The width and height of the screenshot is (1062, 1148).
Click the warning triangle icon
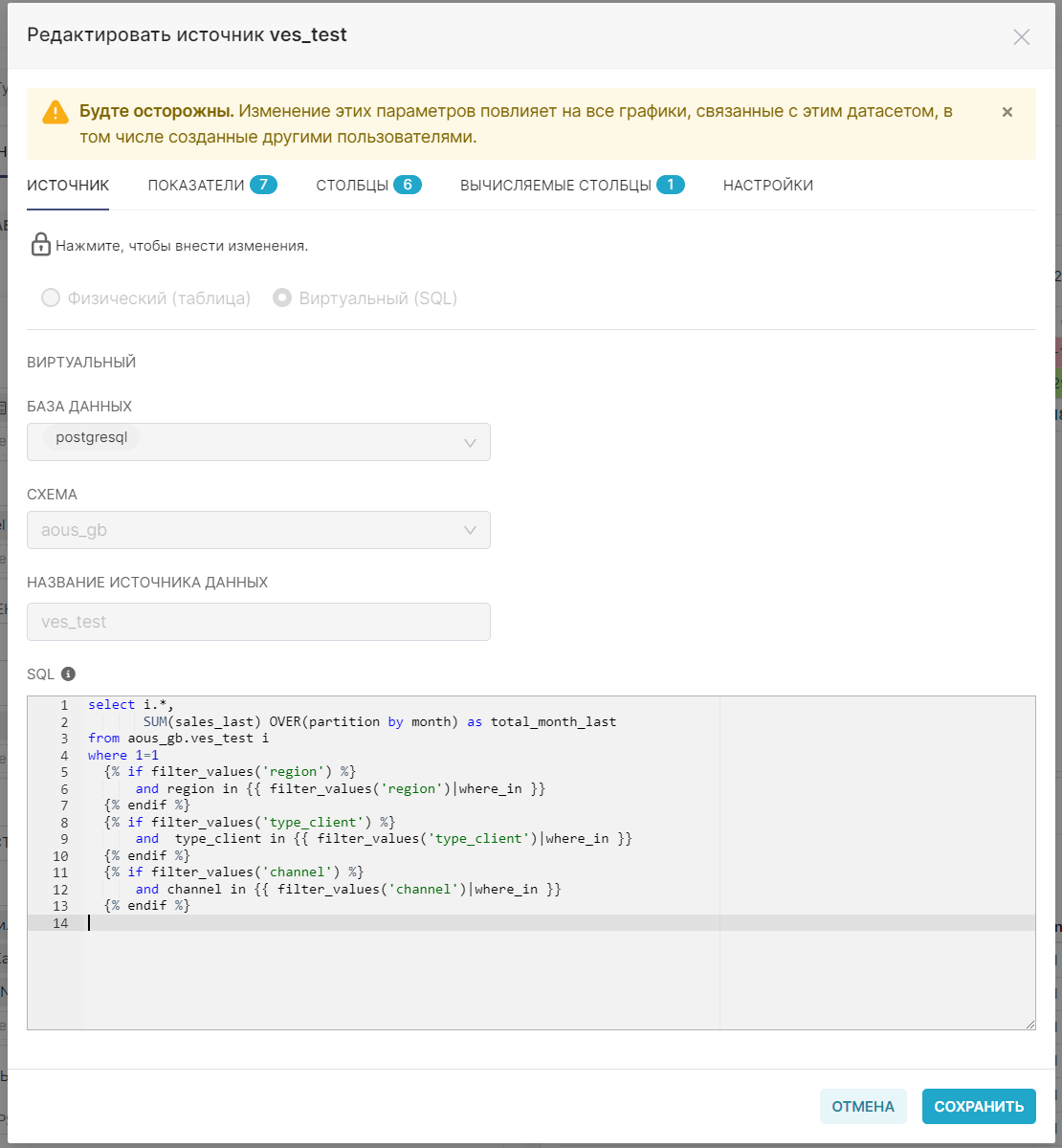55,113
